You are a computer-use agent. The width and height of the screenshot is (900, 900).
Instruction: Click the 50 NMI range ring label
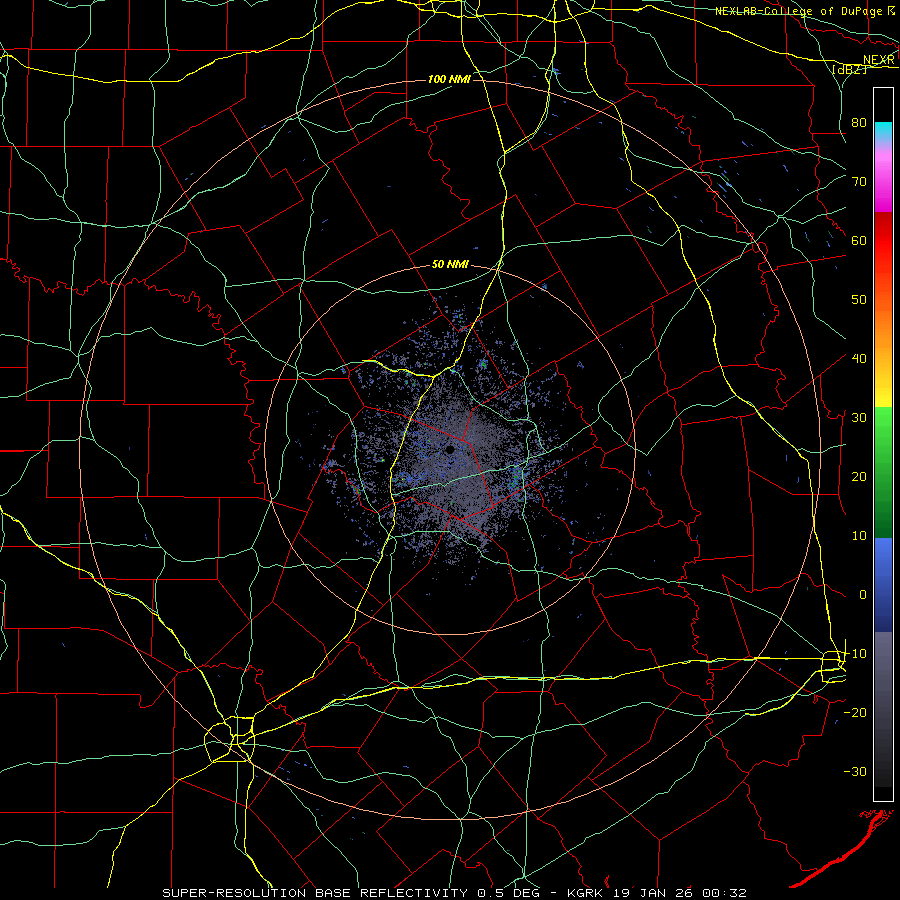(x=450, y=264)
